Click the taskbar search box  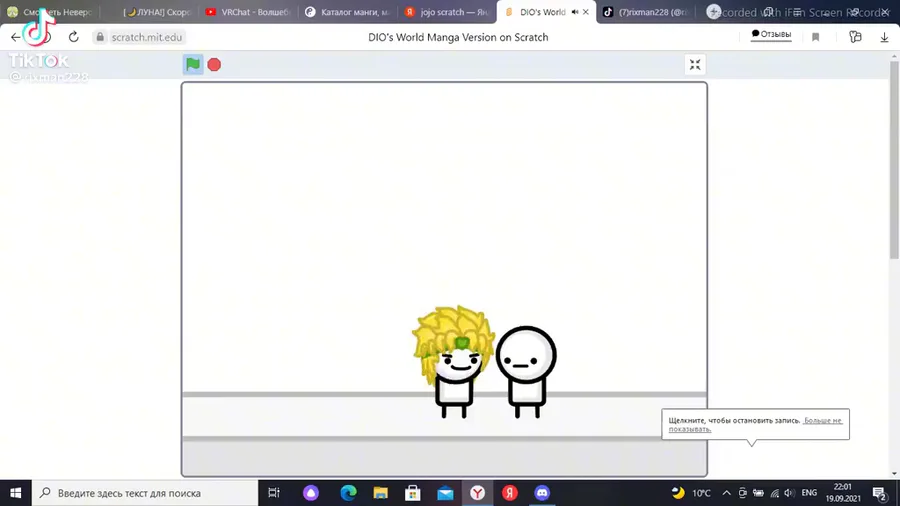145,493
